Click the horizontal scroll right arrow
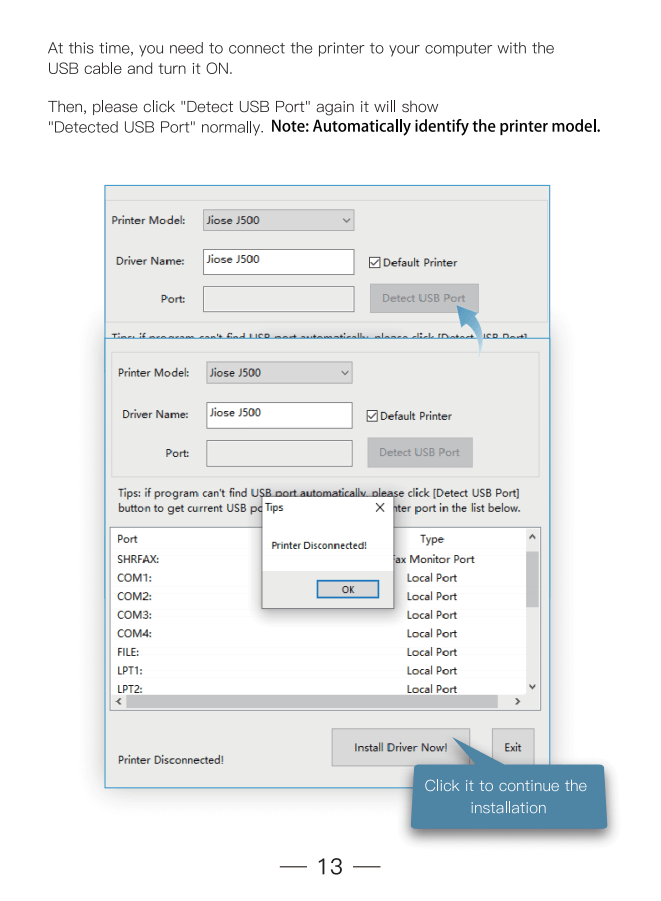Screen dimensions: 661x901 518,702
